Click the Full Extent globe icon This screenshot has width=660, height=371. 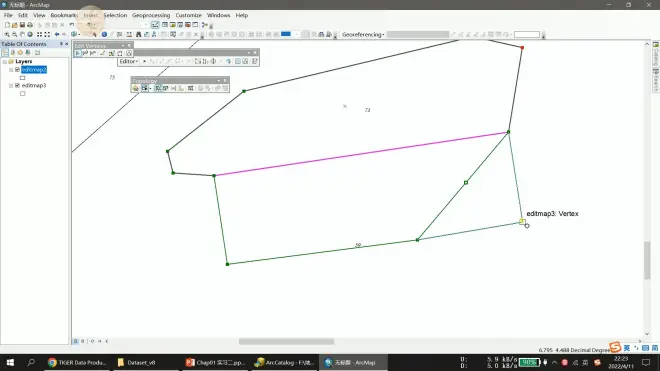coord(30,35)
